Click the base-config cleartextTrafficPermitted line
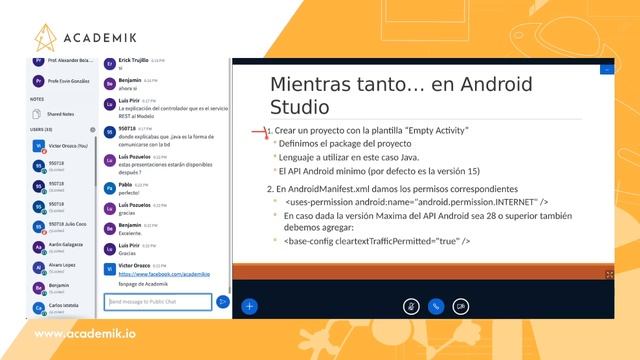 coord(377,241)
